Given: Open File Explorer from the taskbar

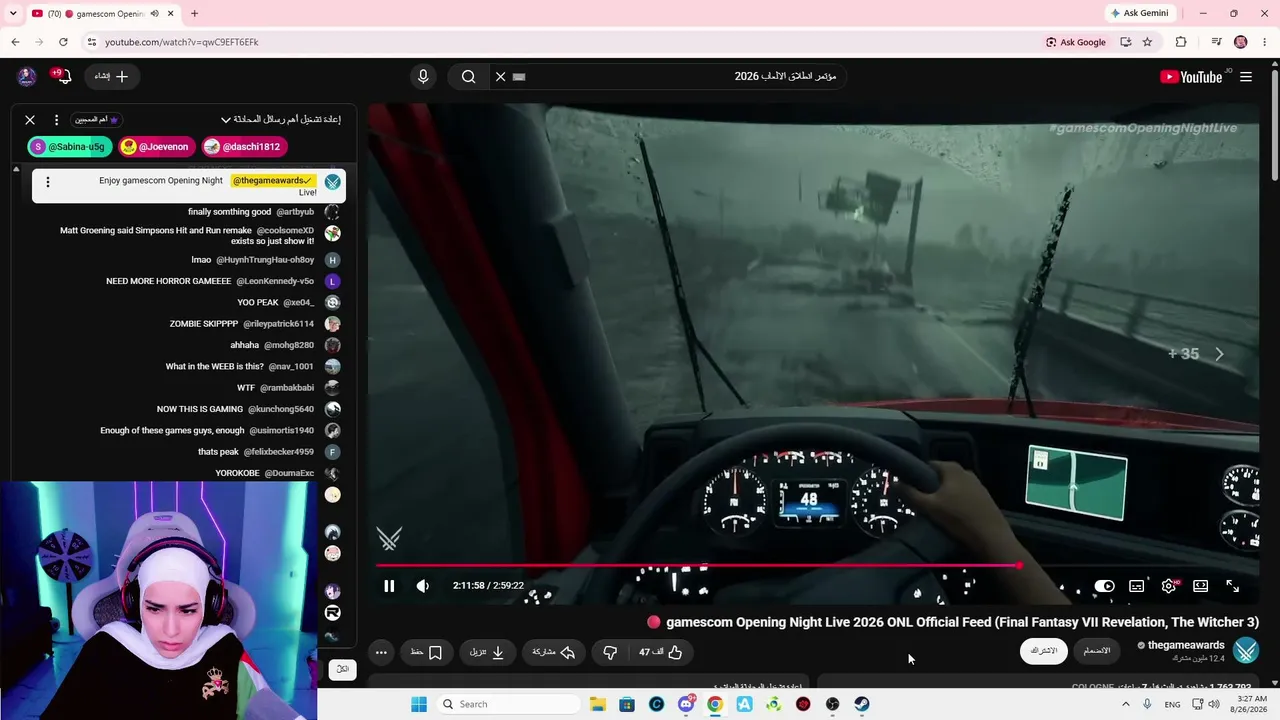Looking at the screenshot, I should [x=597, y=704].
